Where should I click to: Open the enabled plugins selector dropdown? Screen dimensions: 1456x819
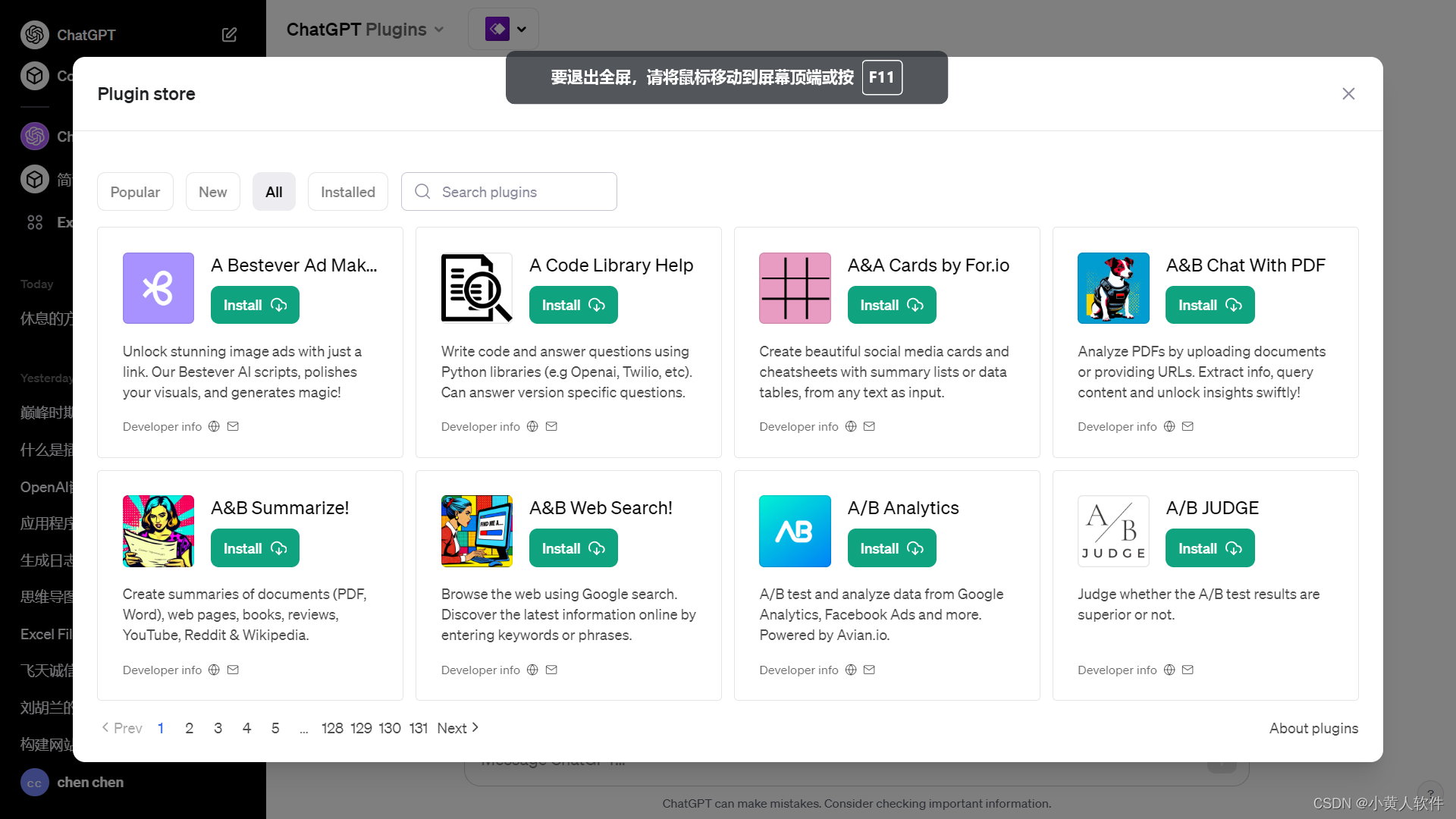click(x=504, y=29)
